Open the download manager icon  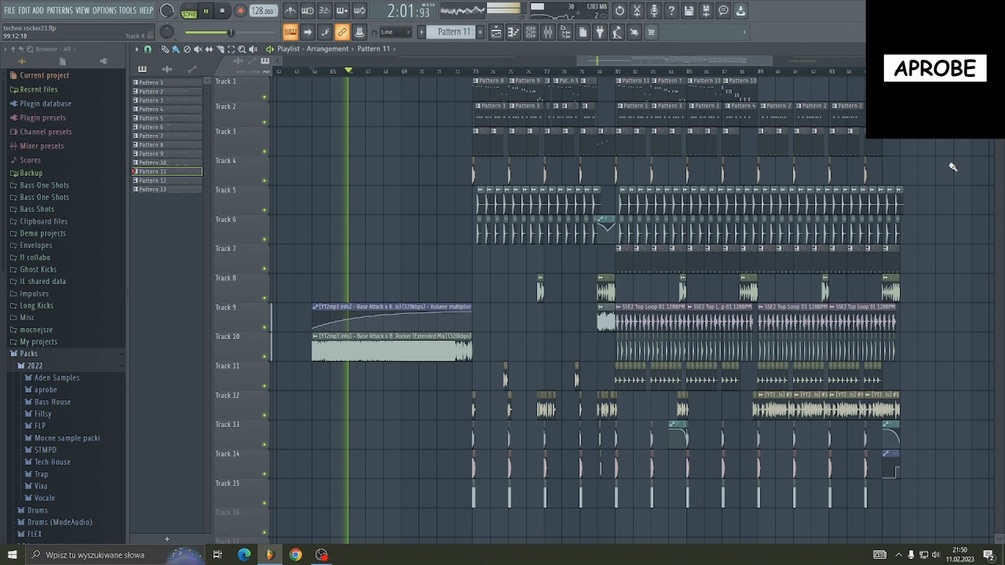pyautogui.click(x=740, y=10)
